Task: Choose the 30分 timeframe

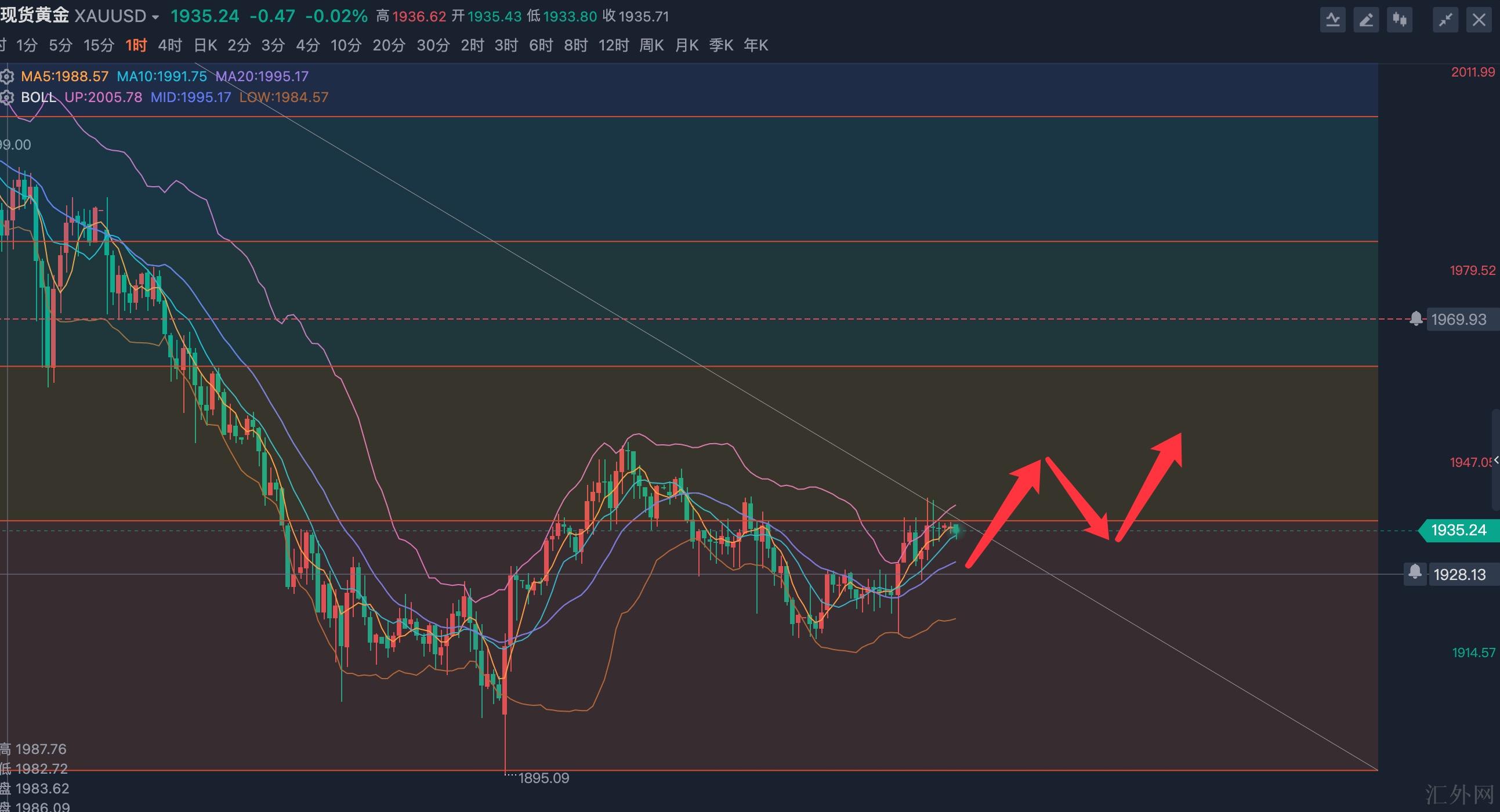Action: tap(433, 45)
